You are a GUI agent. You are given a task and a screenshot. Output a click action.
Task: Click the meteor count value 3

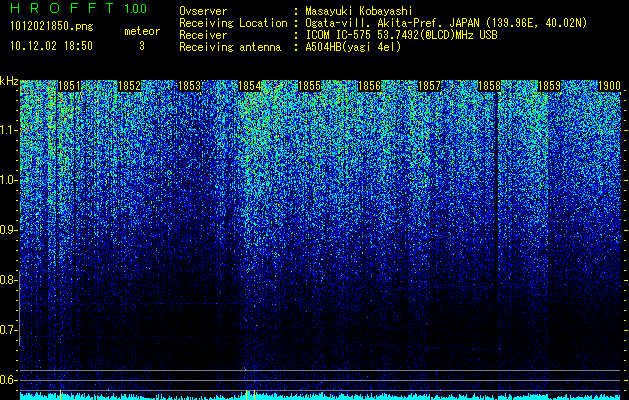click(142, 46)
